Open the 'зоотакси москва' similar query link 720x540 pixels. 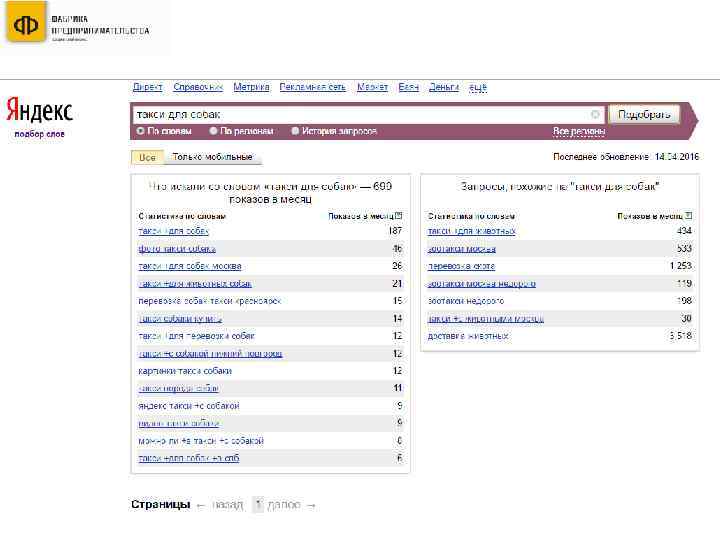click(x=462, y=249)
